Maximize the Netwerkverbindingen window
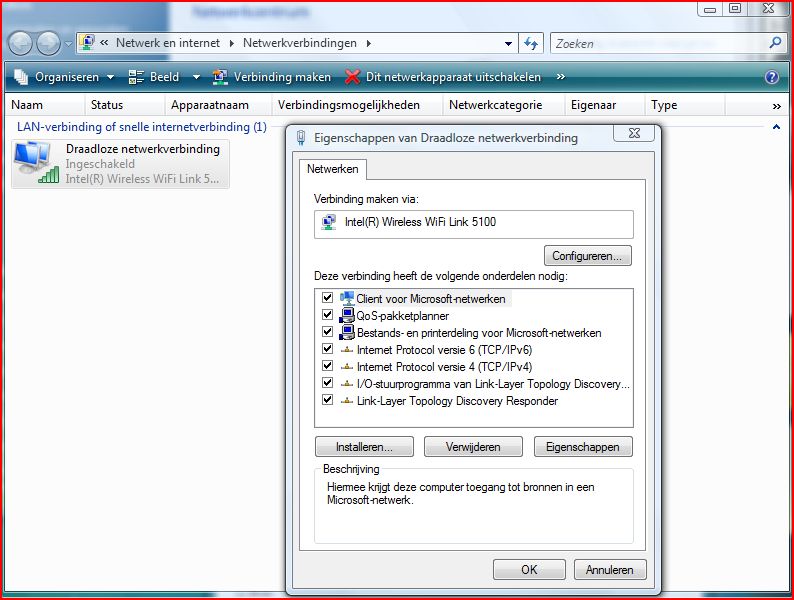794x600 pixels. (x=735, y=8)
